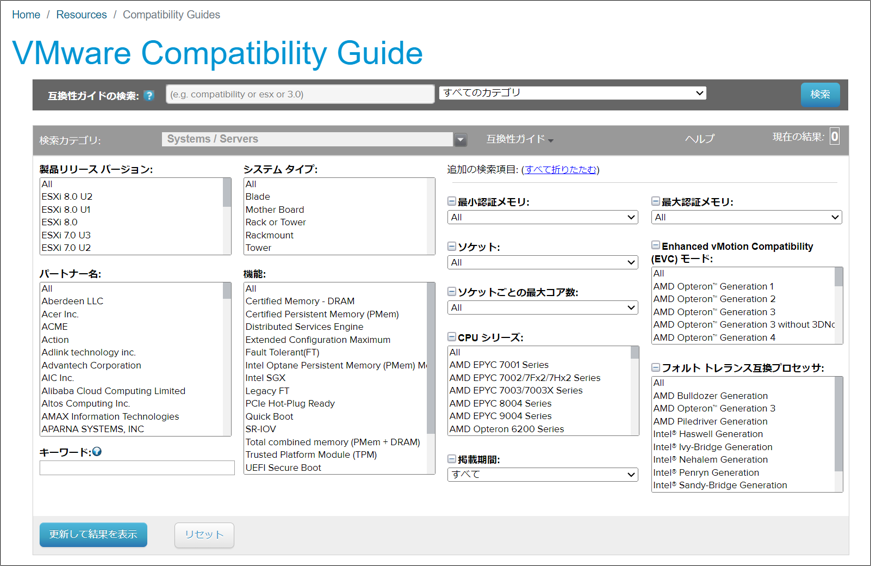The image size is (871, 566).
Task: Select Quick Boot feature
Action: pos(269,417)
